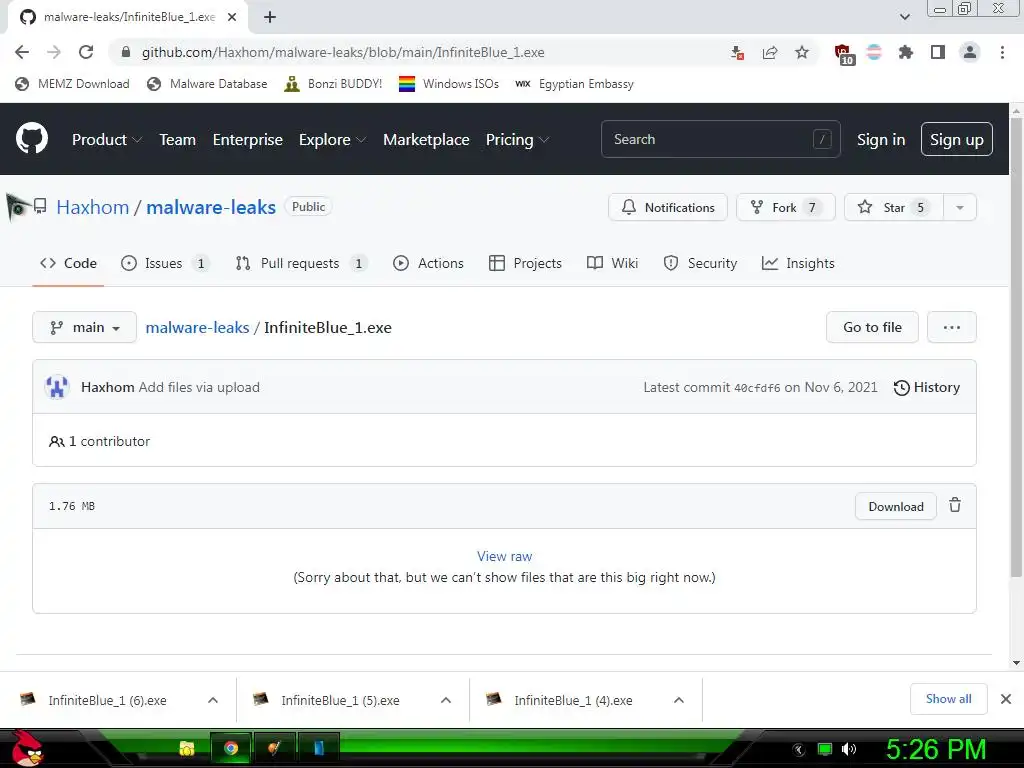Reload the current page
The height and width of the screenshot is (768, 1024).
[x=86, y=52]
